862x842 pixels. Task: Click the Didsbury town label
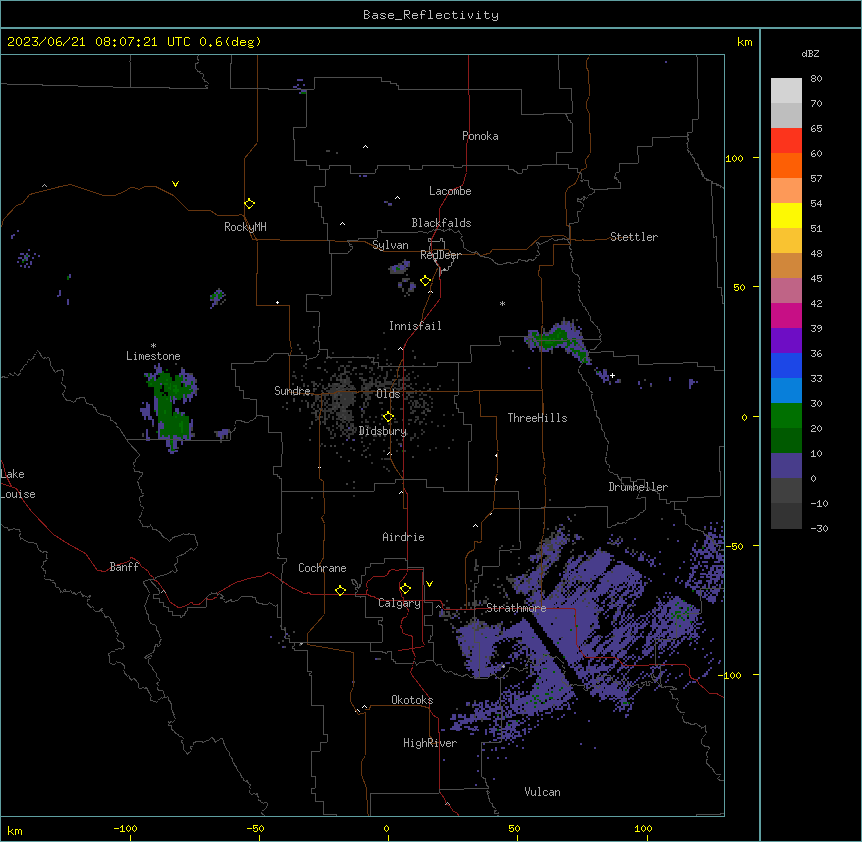click(x=383, y=431)
